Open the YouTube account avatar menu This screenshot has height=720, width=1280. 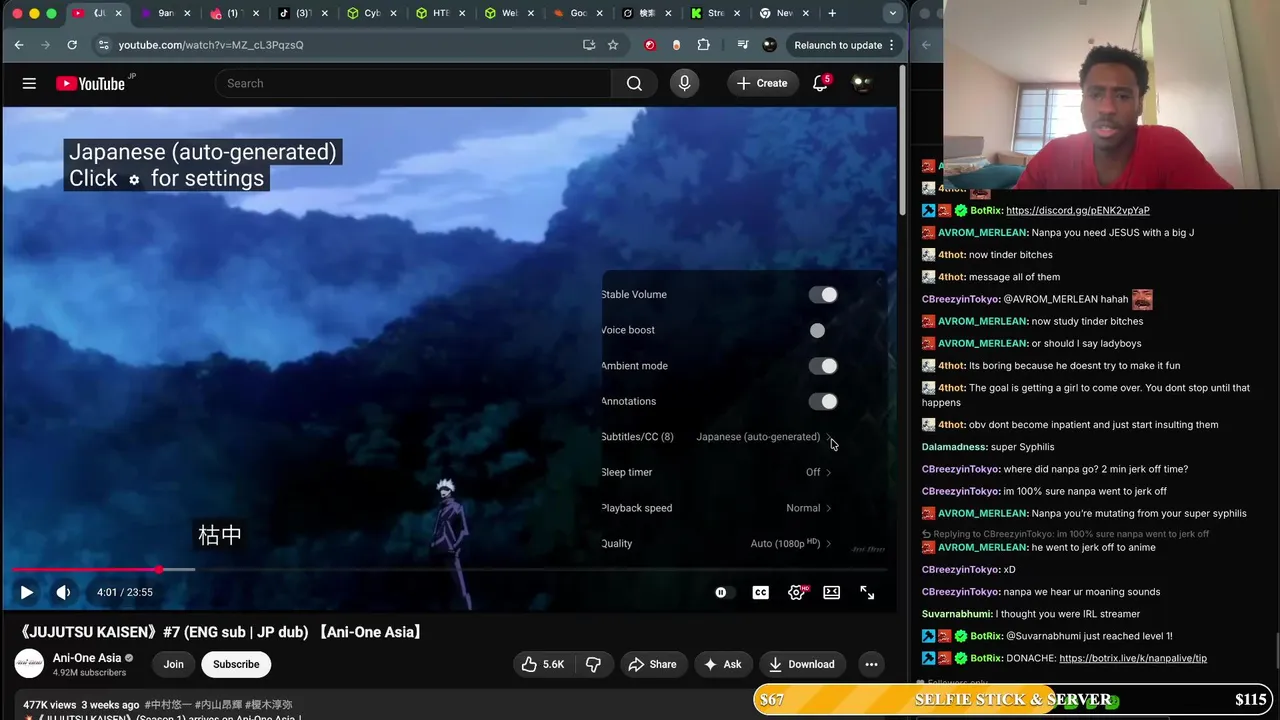[x=861, y=84]
